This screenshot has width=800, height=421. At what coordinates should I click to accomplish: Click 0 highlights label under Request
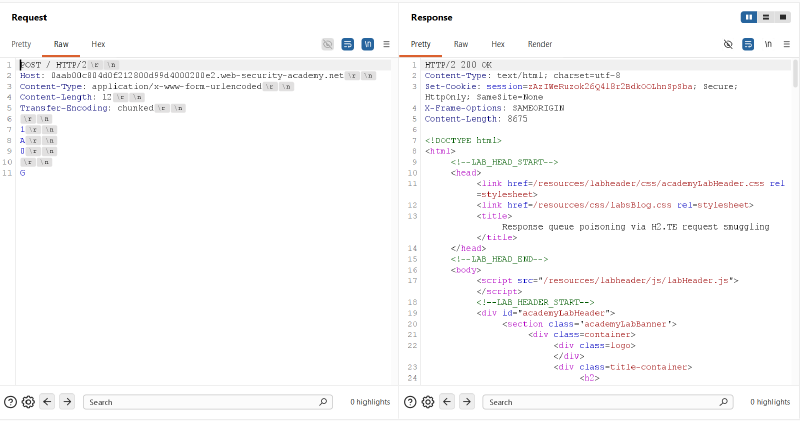pyautogui.click(x=370, y=402)
